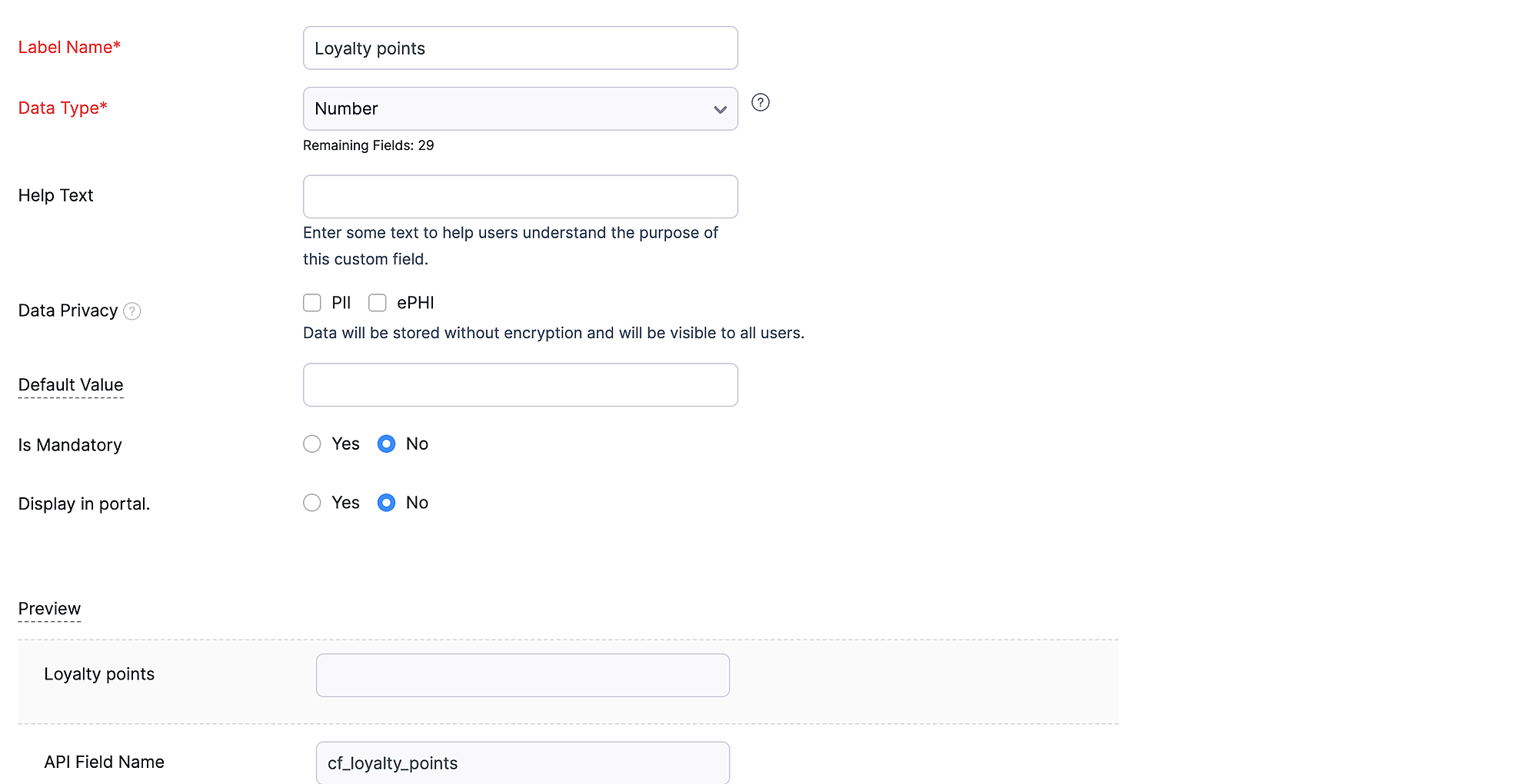The width and height of the screenshot is (1538, 784).
Task: Select Yes for Is Mandatory
Action: click(x=312, y=443)
